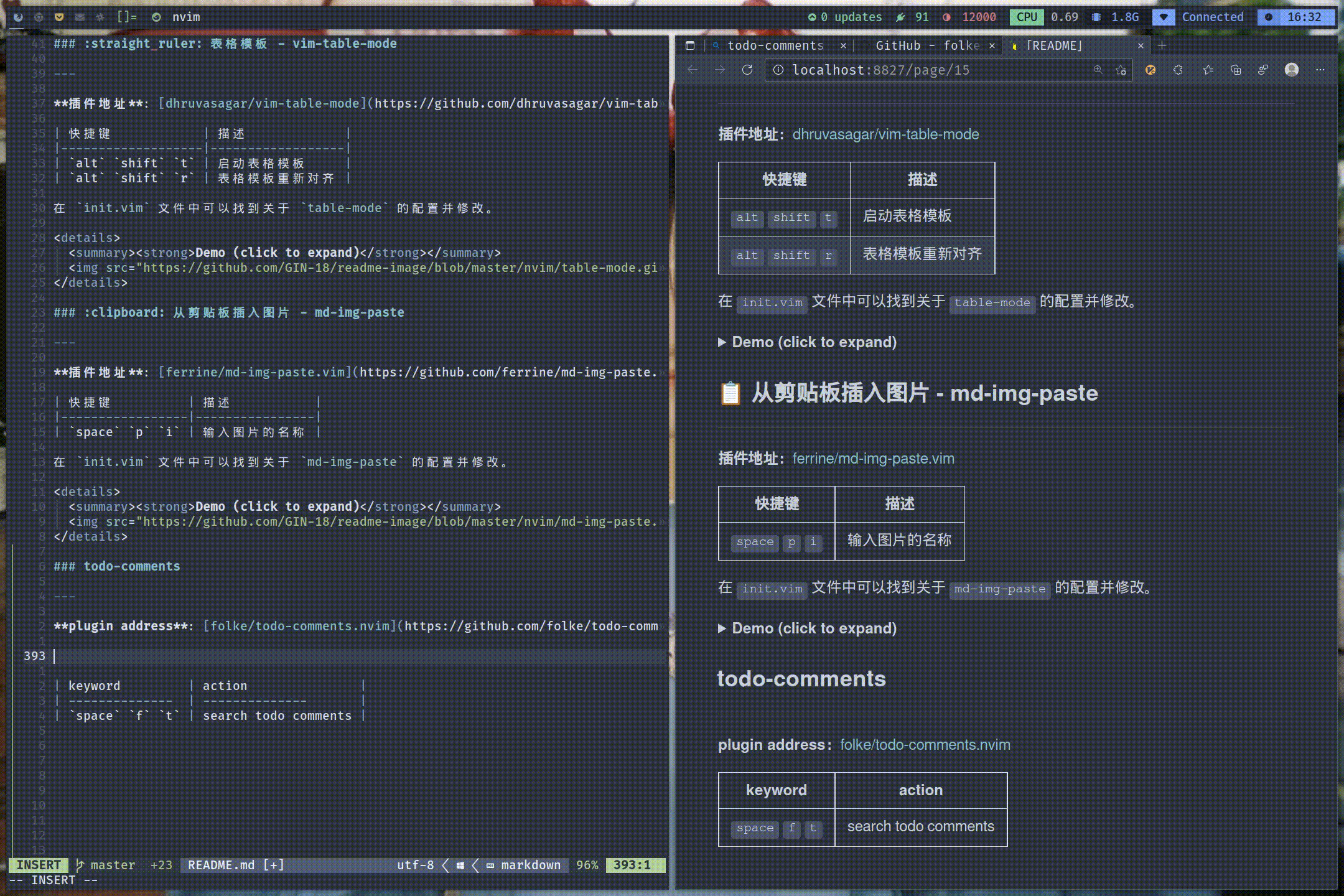Open the tab actions menu icon

[x=689, y=45]
